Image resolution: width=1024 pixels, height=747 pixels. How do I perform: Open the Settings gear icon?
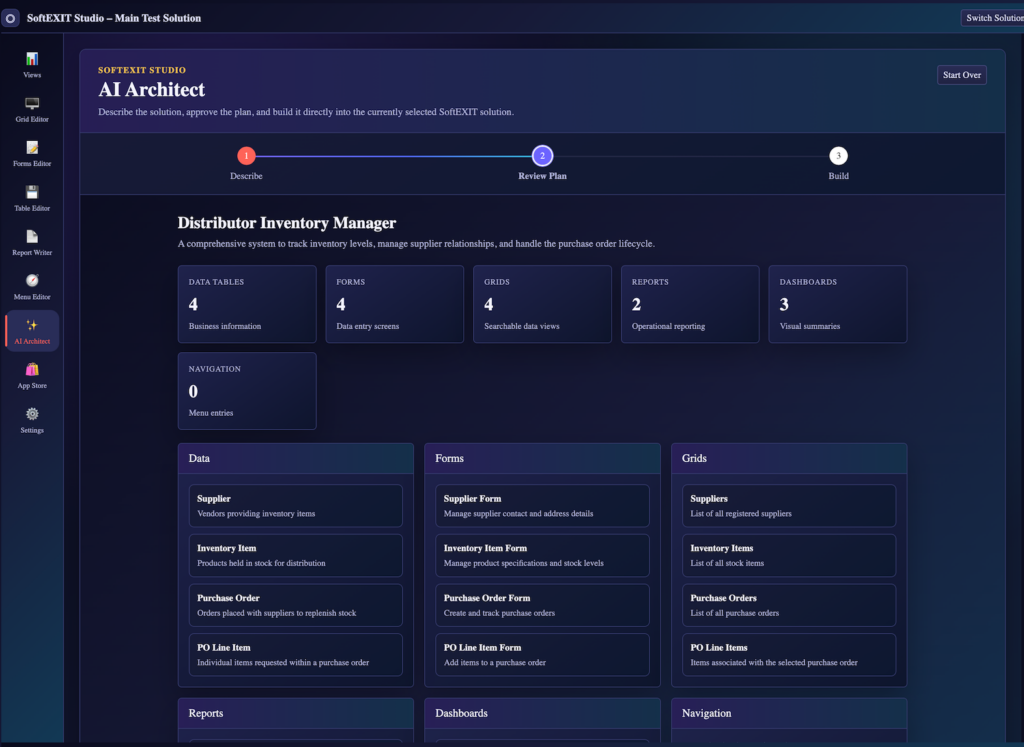tap(32, 414)
